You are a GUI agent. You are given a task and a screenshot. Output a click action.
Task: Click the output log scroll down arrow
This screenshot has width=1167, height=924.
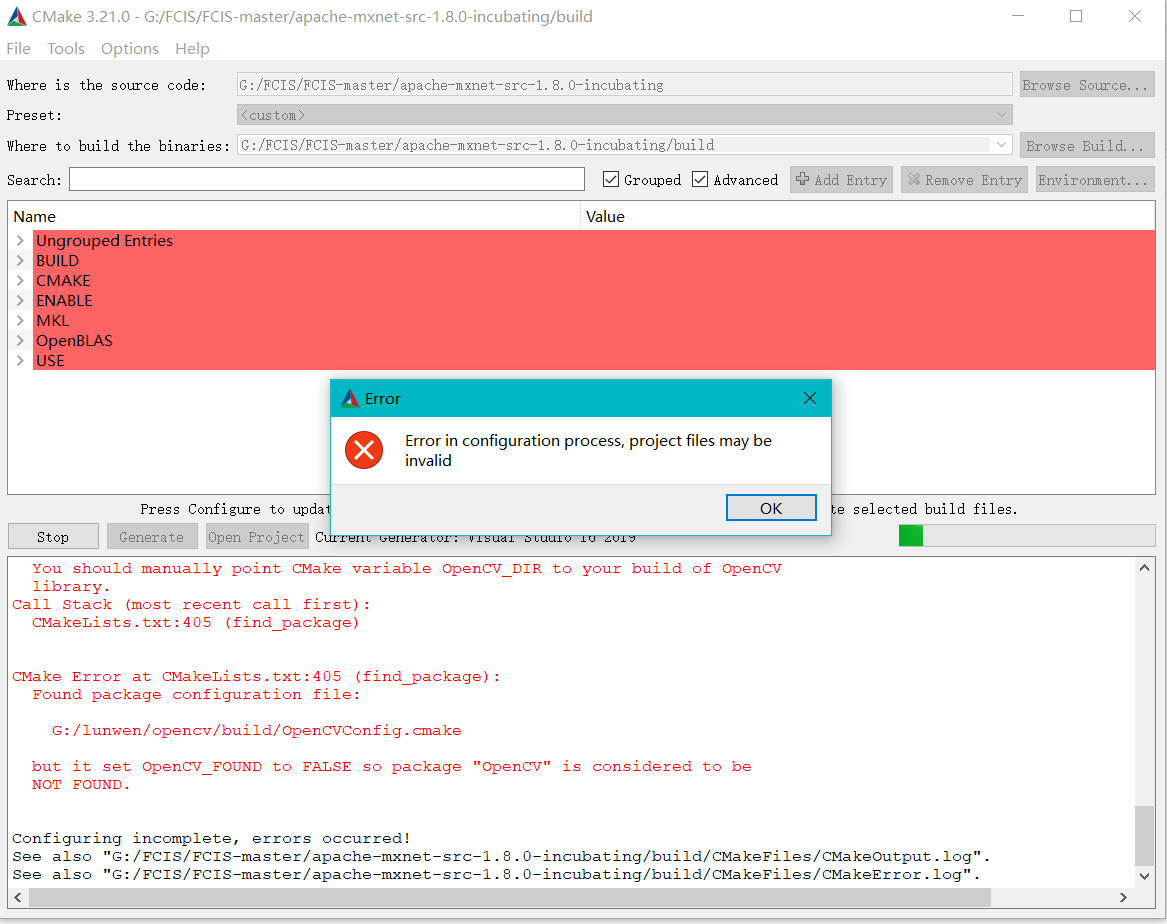1145,876
